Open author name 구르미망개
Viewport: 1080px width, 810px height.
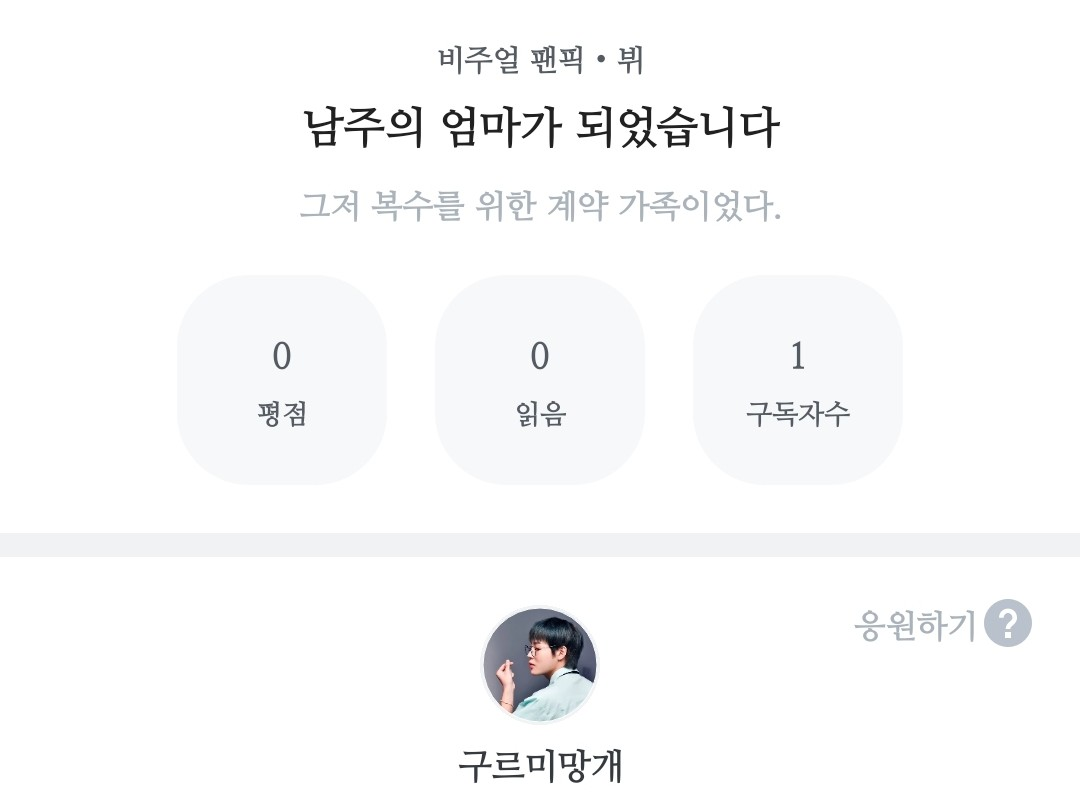pyautogui.click(x=540, y=766)
